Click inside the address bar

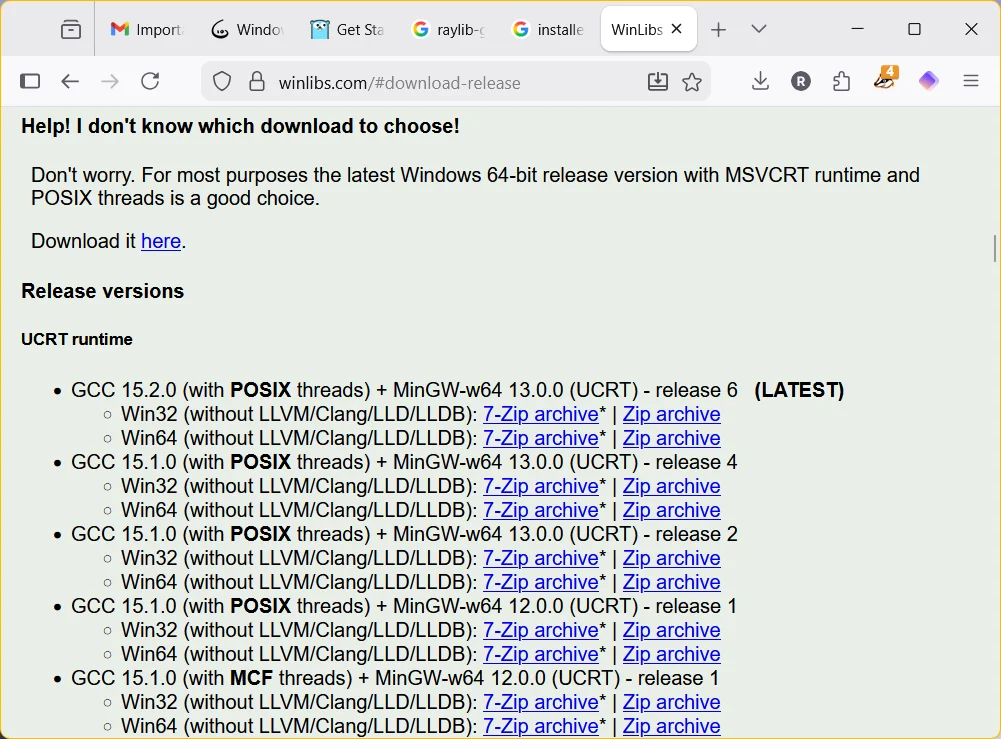[450, 83]
